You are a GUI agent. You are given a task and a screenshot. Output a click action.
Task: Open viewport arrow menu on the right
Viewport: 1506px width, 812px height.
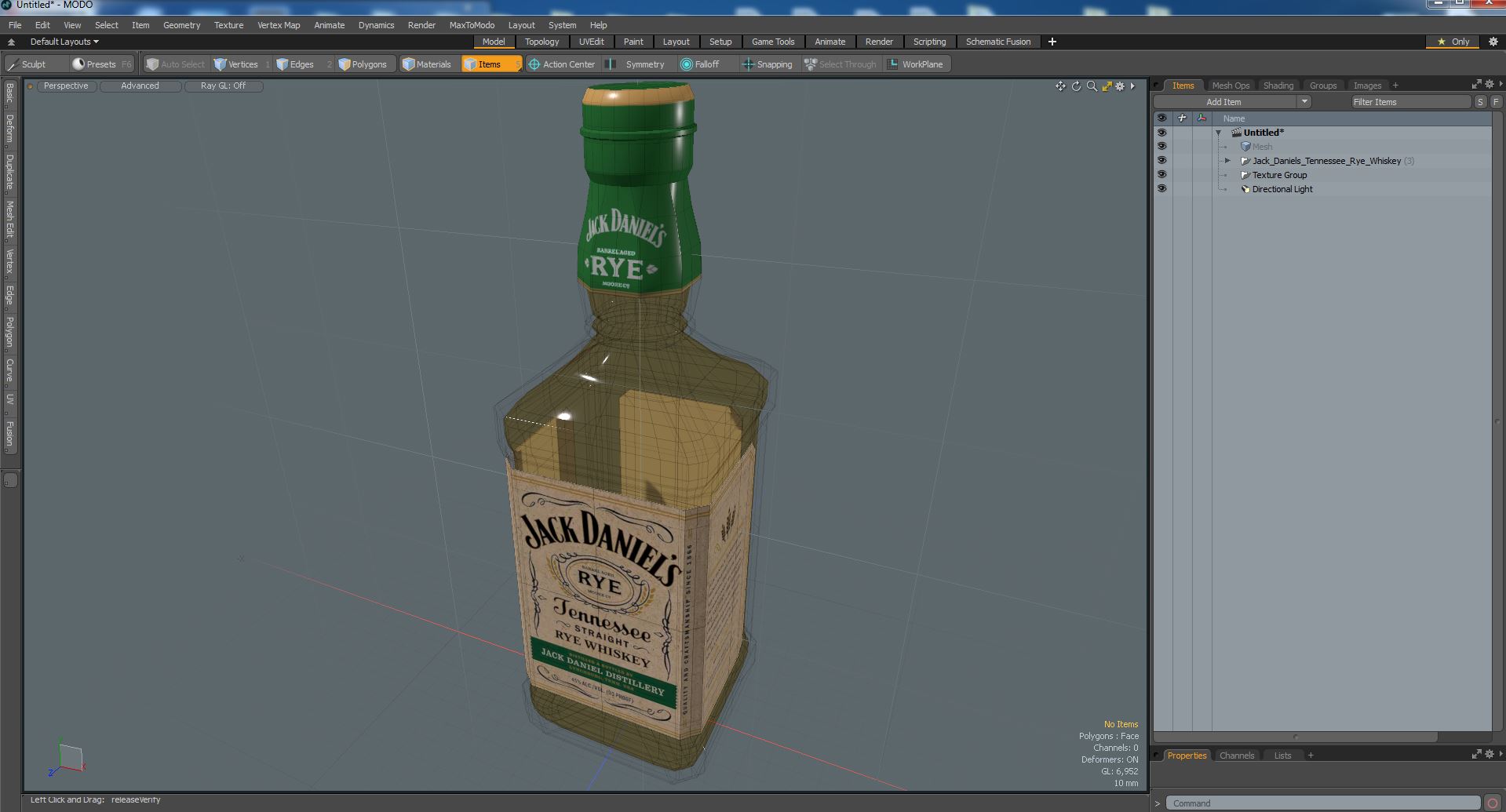(1132, 86)
